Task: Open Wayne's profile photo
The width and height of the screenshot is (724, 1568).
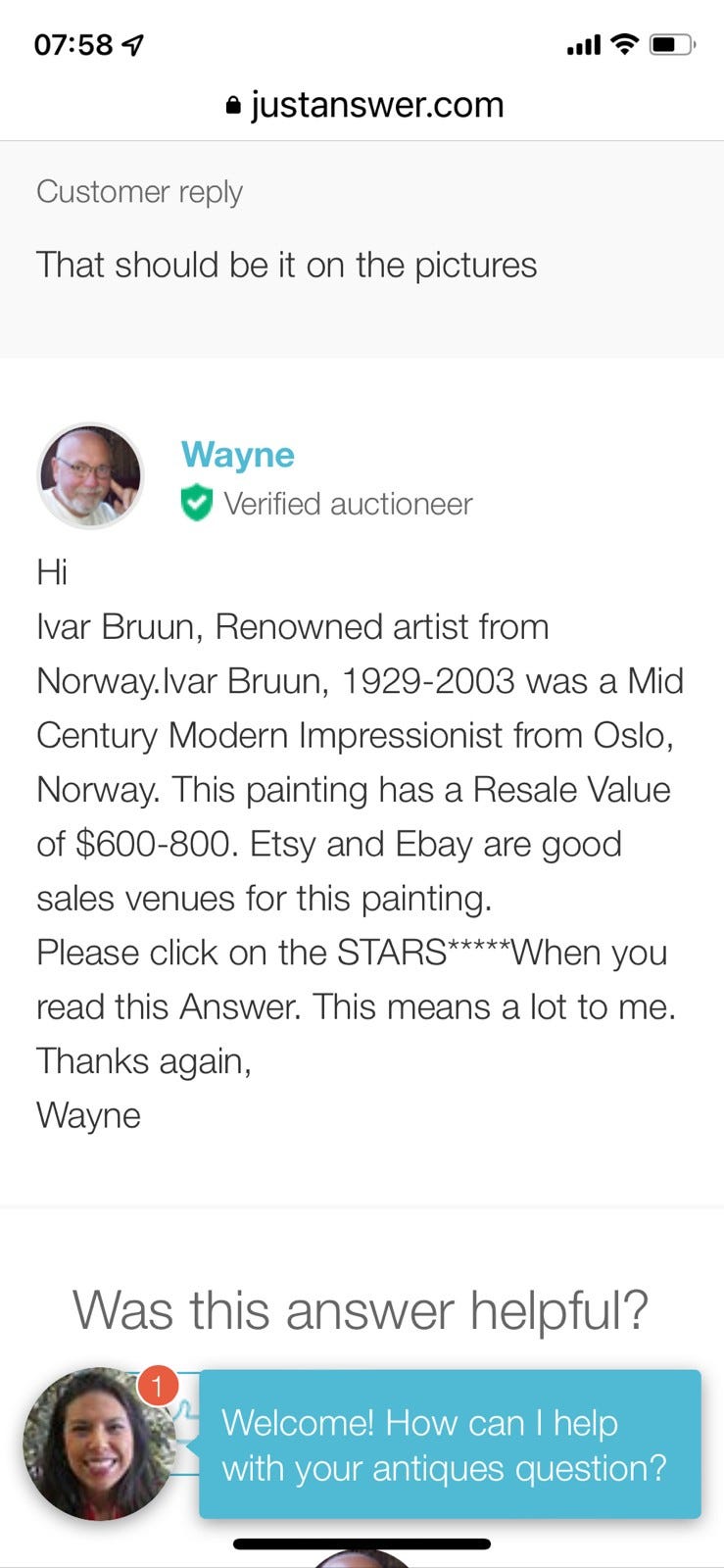Action: click(x=90, y=476)
